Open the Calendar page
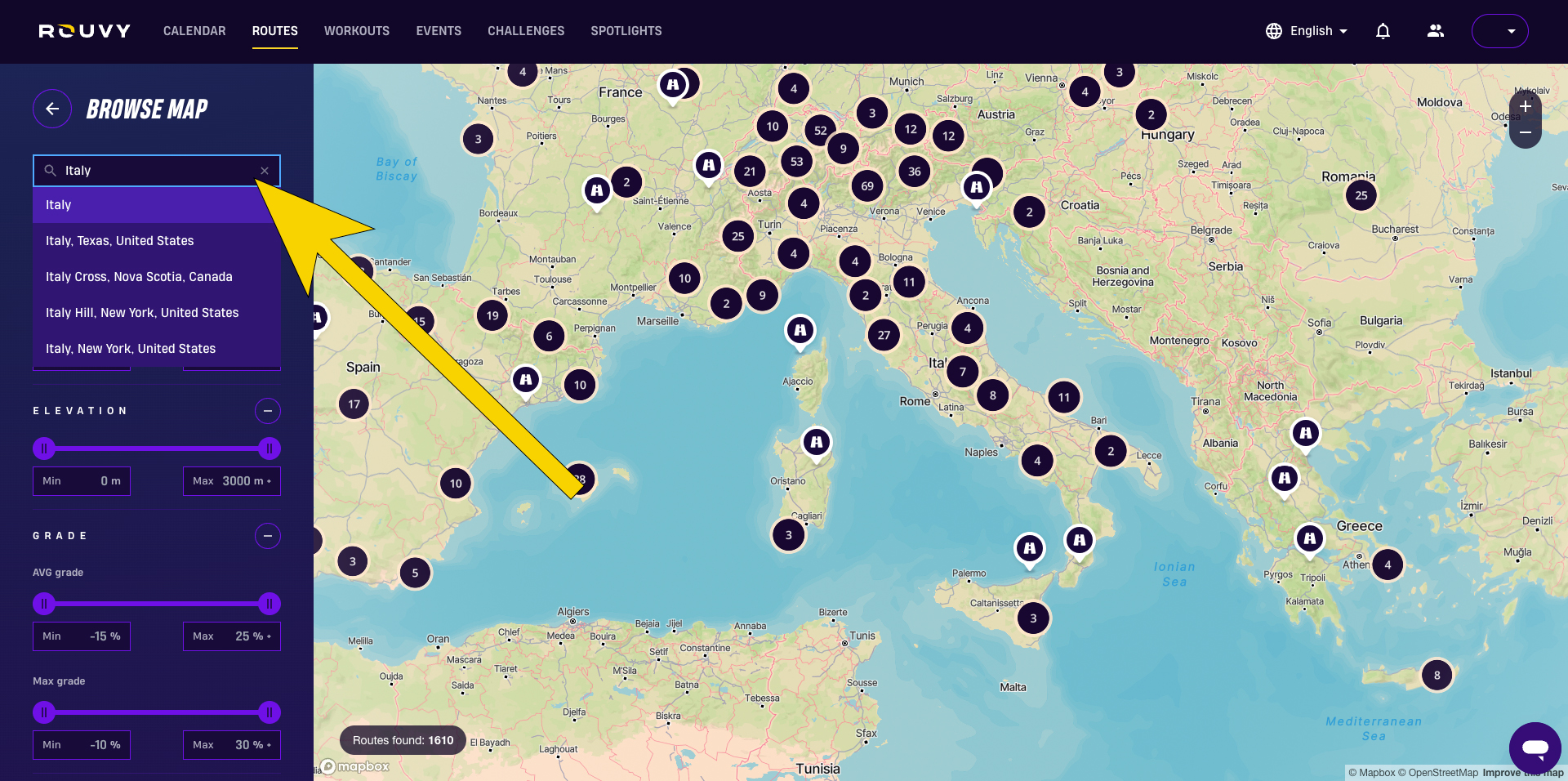1568x781 pixels. [x=194, y=31]
